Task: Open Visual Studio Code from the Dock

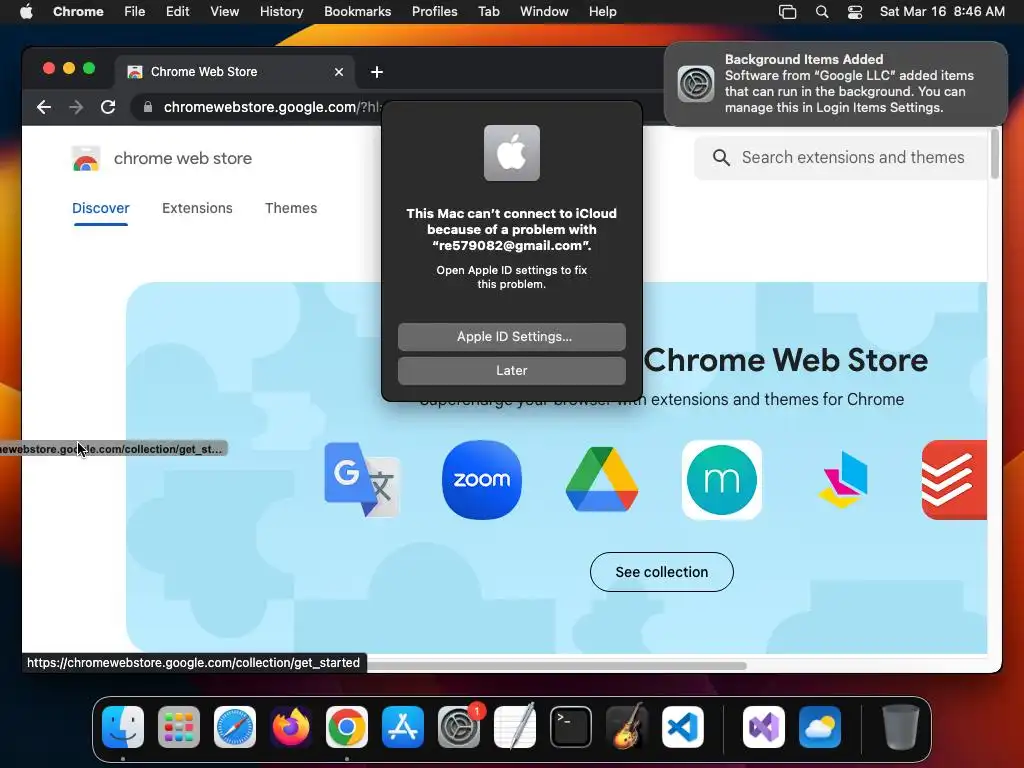Action: click(682, 727)
